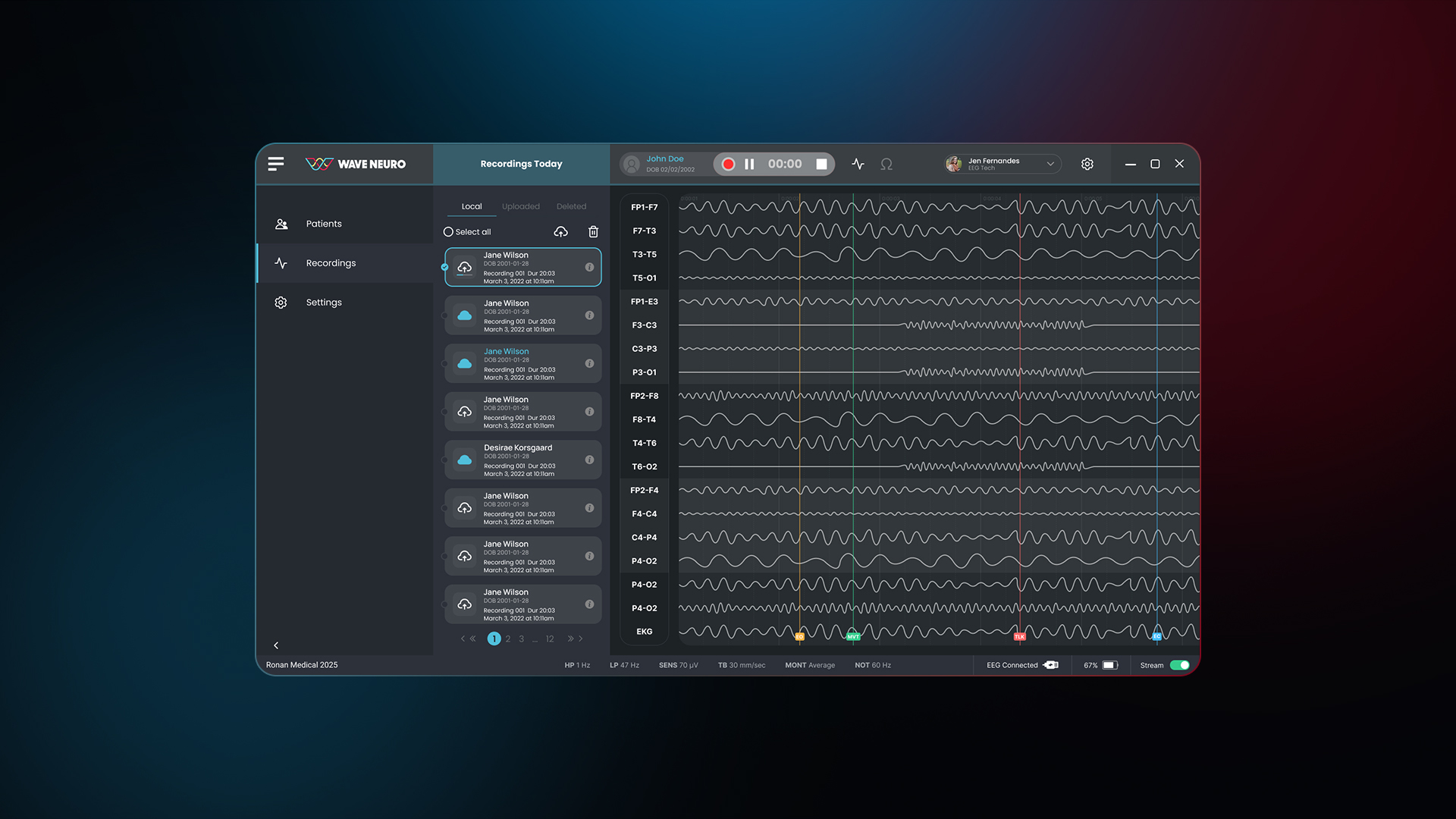The image size is (1456, 819).
Task: Open the NOT 60 Hz notch filter setting
Action: coord(873,665)
